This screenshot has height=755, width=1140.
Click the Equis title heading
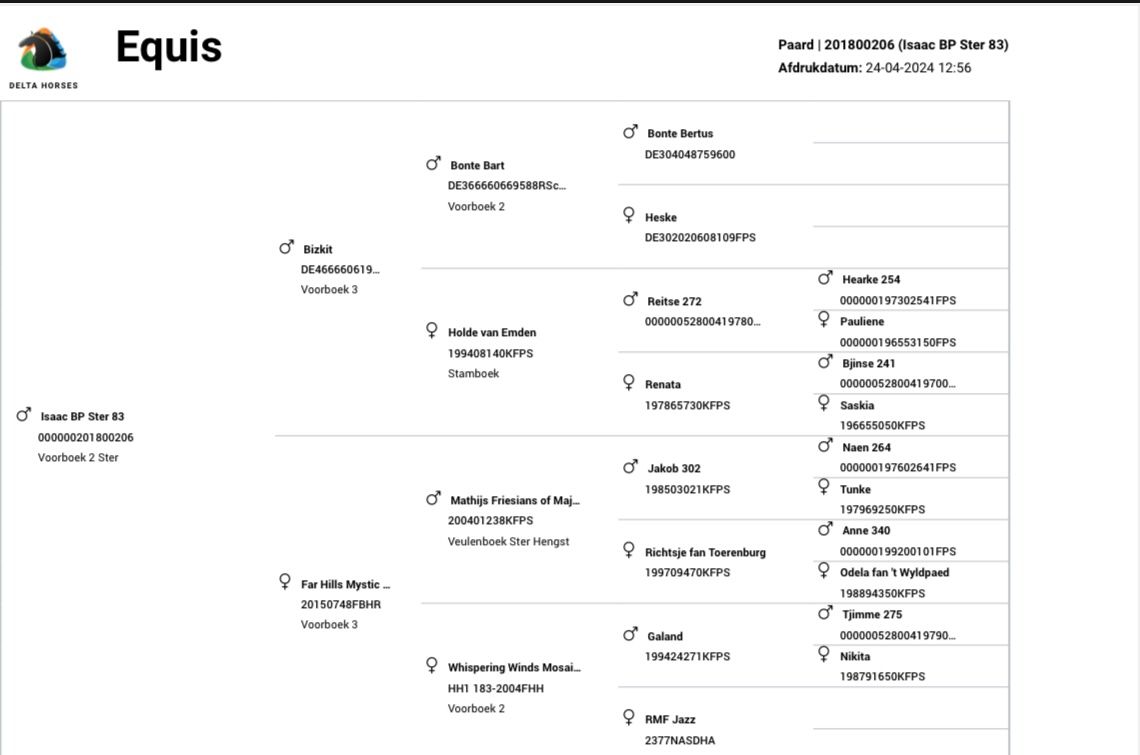[169, 47]
